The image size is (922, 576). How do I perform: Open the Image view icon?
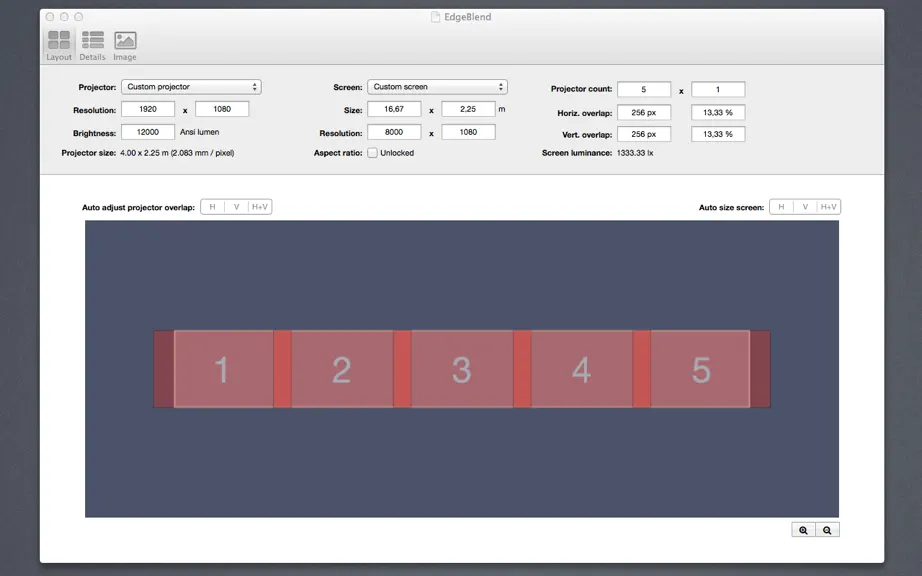pyautogui.click(x=125, y=40)
